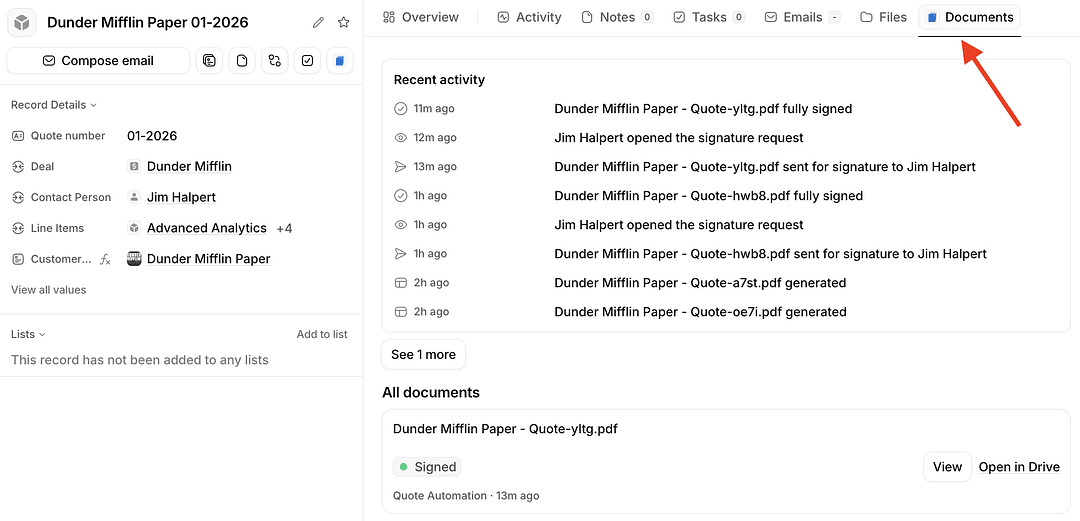The height and width of the screenshot is (521, 1080).
Task: Click 'Quote Automation · 13m ago' text
Action: [466, 496]
